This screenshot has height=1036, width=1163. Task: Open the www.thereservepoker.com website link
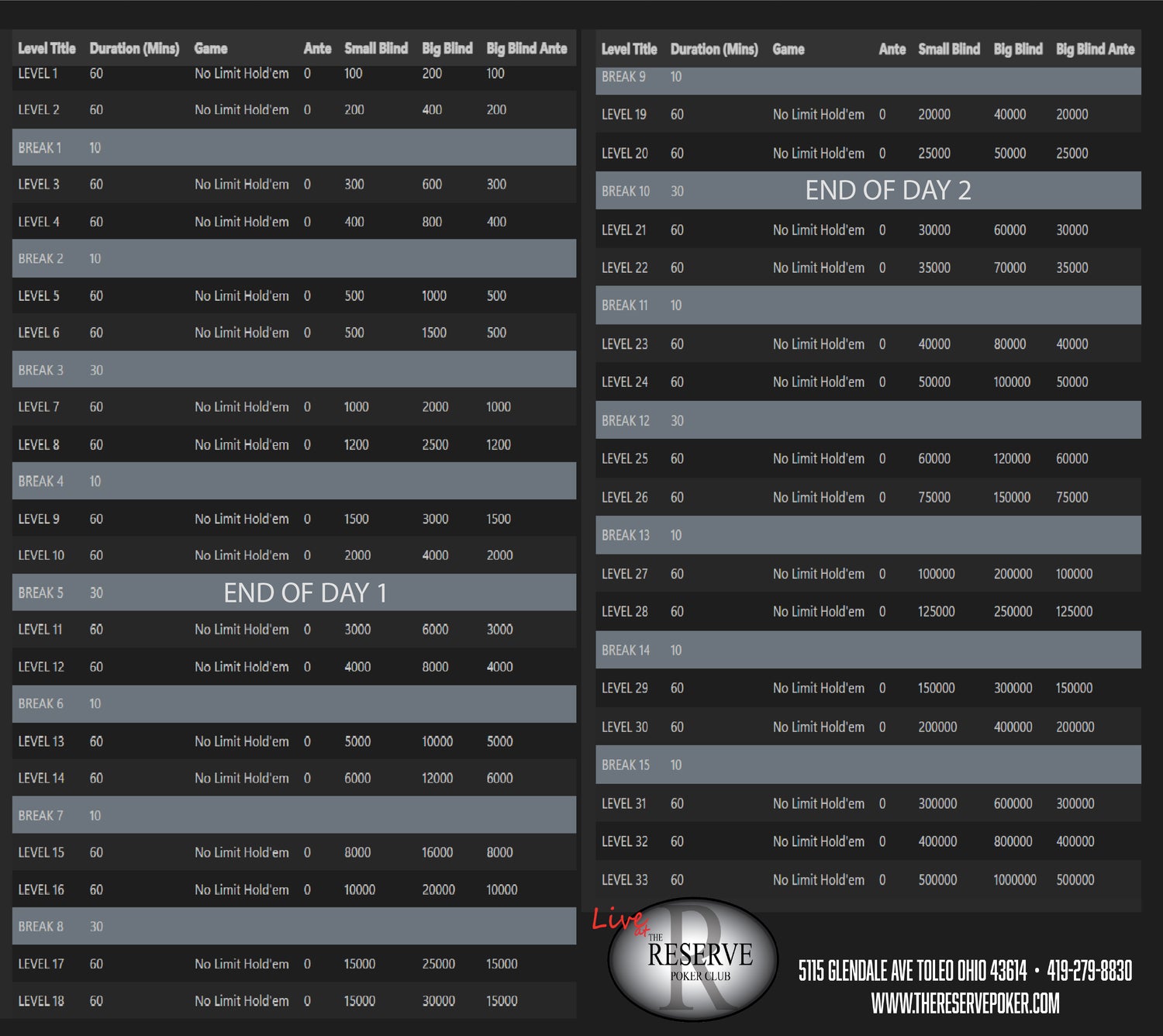tap(965, 1003)
